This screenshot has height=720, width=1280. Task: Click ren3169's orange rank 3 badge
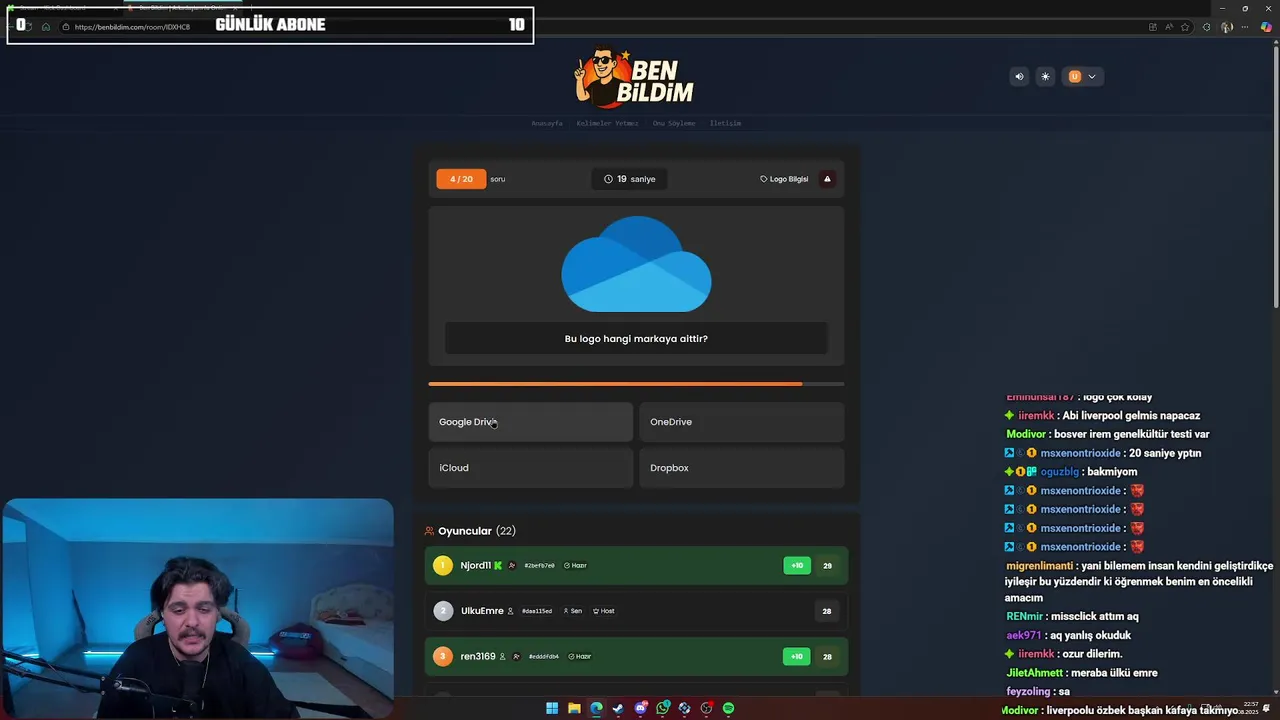tap(443, 657)
